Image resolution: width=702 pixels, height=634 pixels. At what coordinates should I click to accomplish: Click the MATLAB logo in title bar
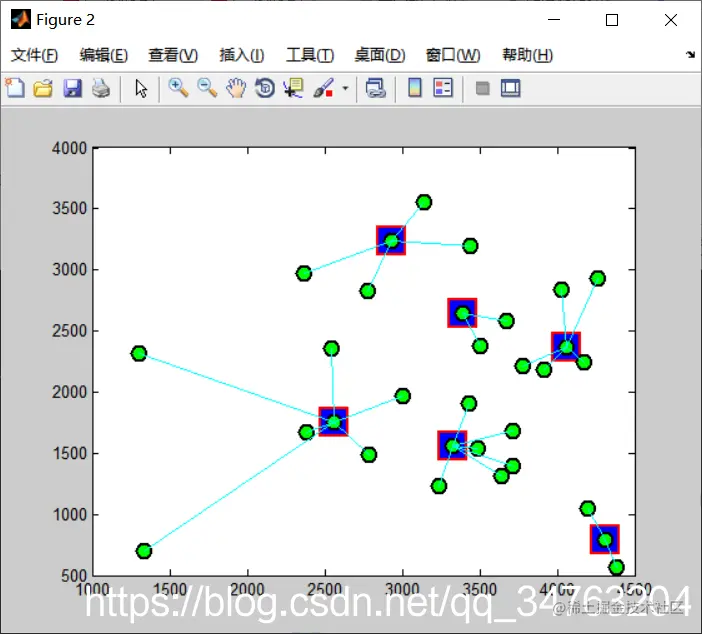[x=21, y=20]
